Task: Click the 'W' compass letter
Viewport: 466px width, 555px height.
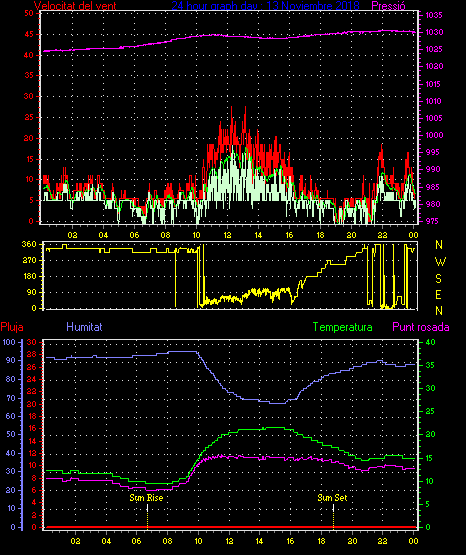Action: (x=440, y=262)
